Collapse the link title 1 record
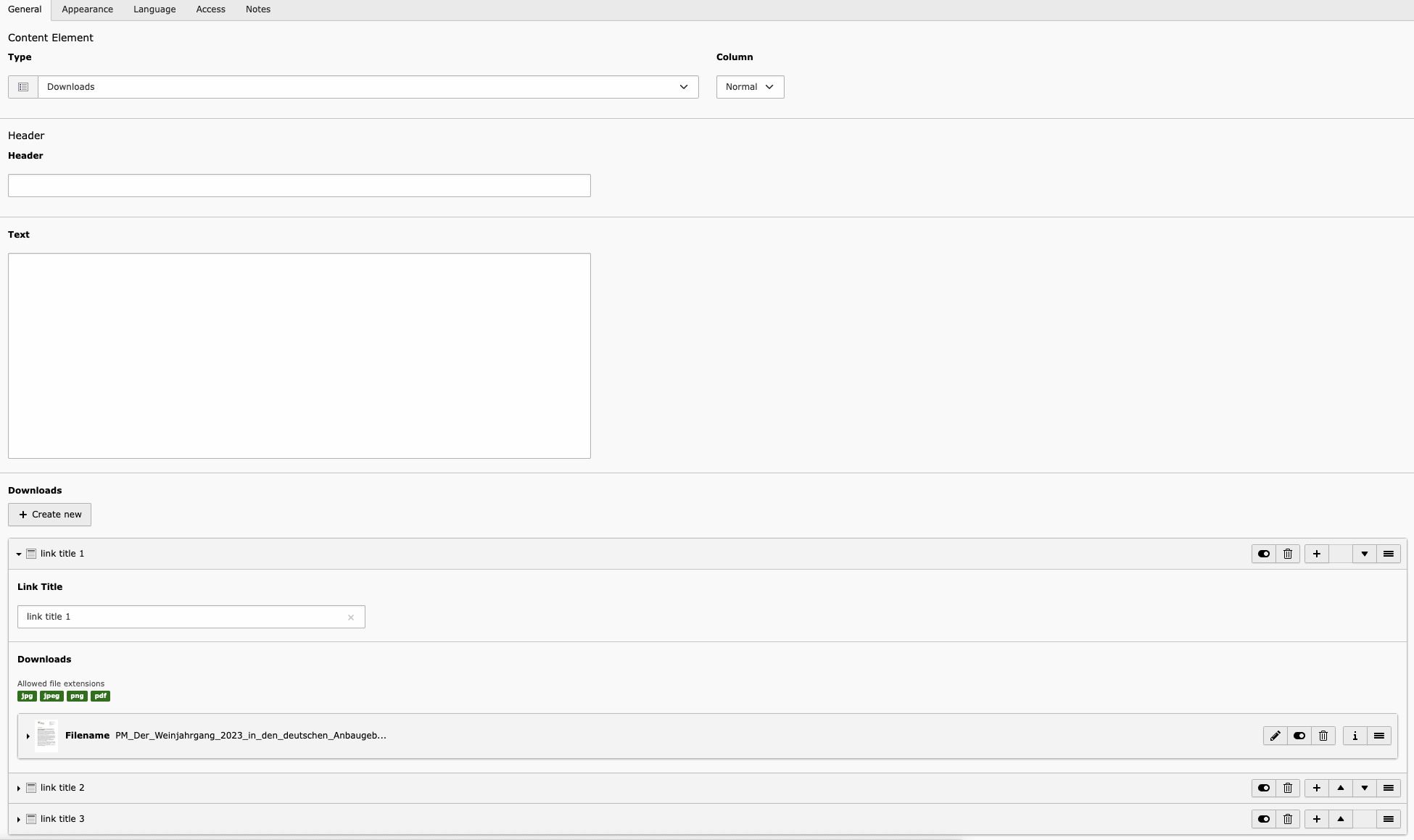The height and width of the screenshot is (840, 1414). (19, 554)
